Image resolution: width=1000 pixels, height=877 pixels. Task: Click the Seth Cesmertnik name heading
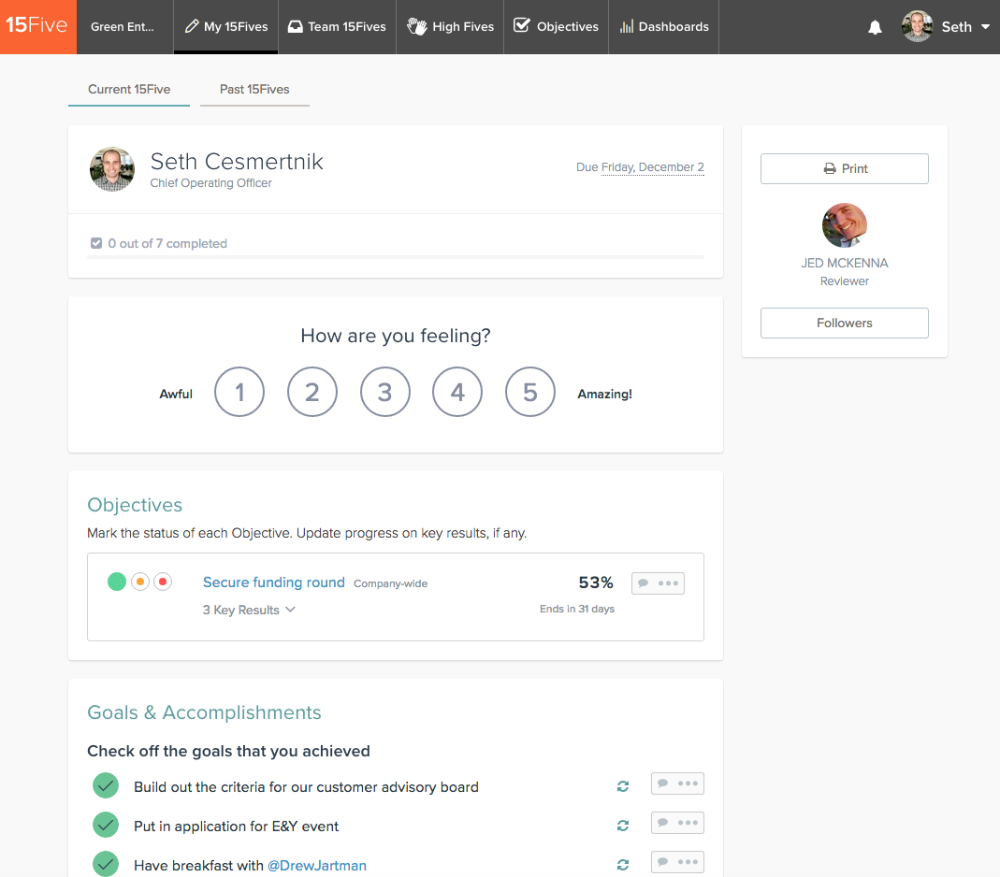(237, 161)
